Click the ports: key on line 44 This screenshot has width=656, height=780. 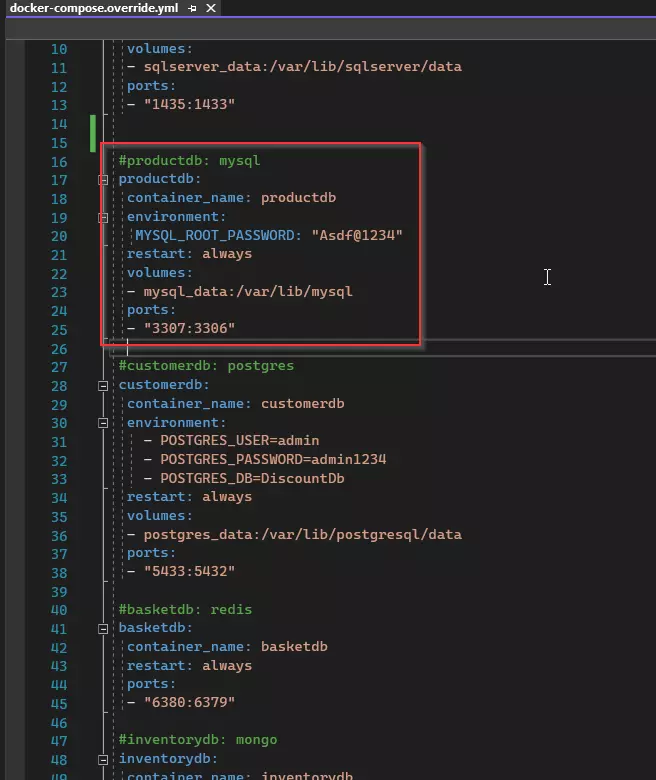point(151,684)
